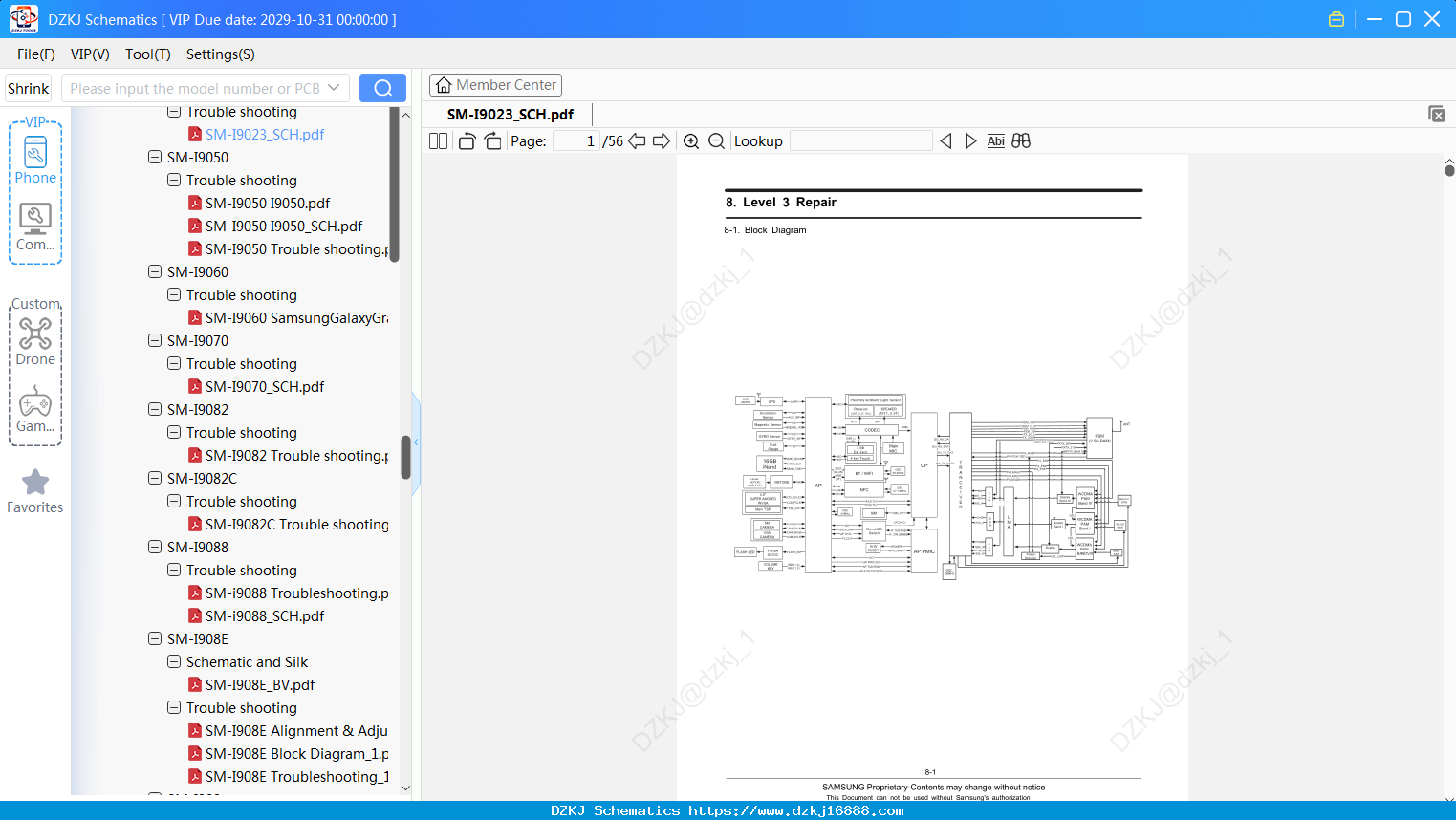Open SM-I908E Block Diagram_1 file
1456x820 pixels.
point(297,754)
